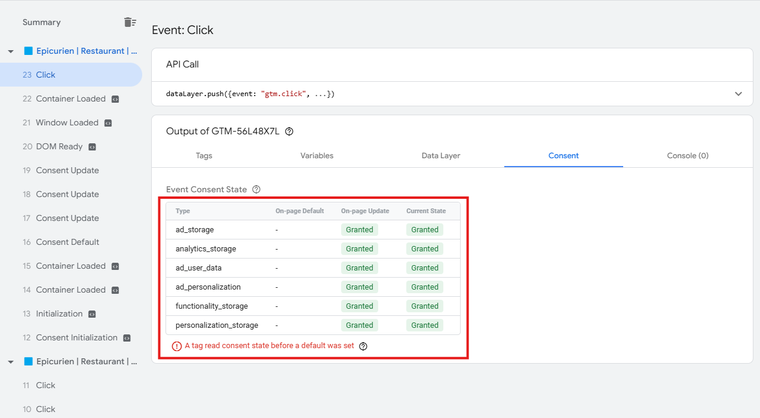Expand the dataLayer.push API call chevron
The height and width of the screenshot is (418, 760).
click(x=738, y=94)
